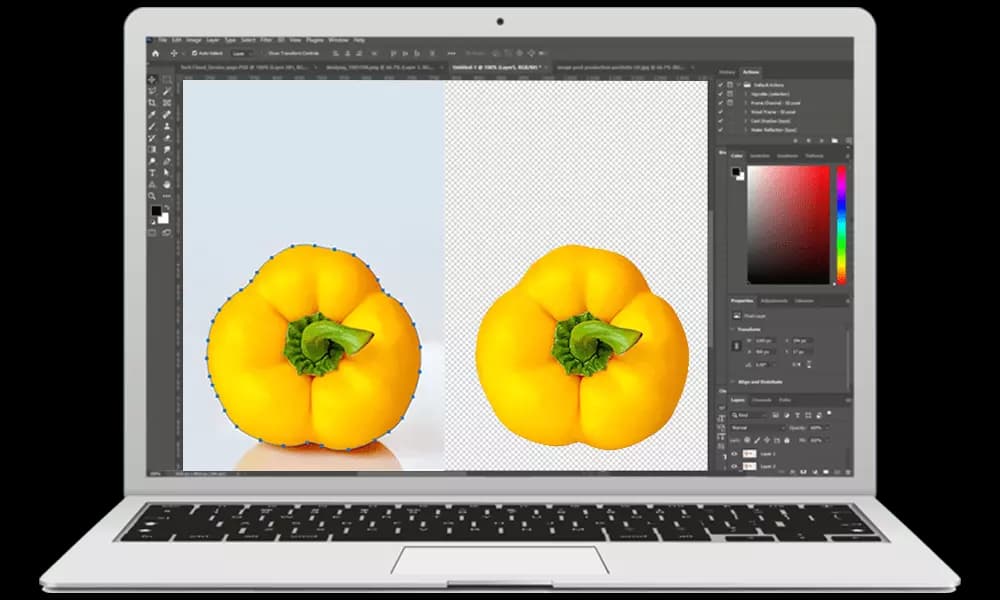Check Show Transform Controls option
The image size is (1000, 600).
tap(266, 53)
